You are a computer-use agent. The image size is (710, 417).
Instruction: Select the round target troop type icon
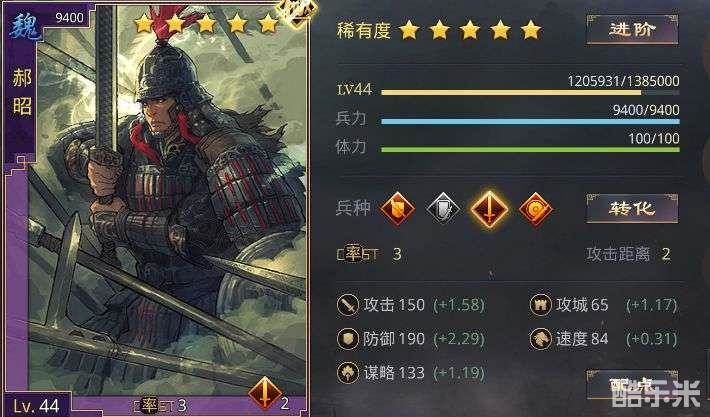click(x=536, y=209)
